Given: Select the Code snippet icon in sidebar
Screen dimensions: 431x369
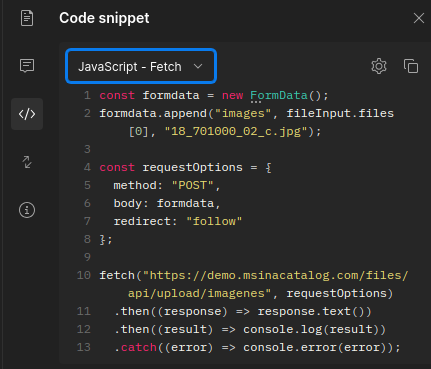Looking at the screenshot, I should [27, 114].
